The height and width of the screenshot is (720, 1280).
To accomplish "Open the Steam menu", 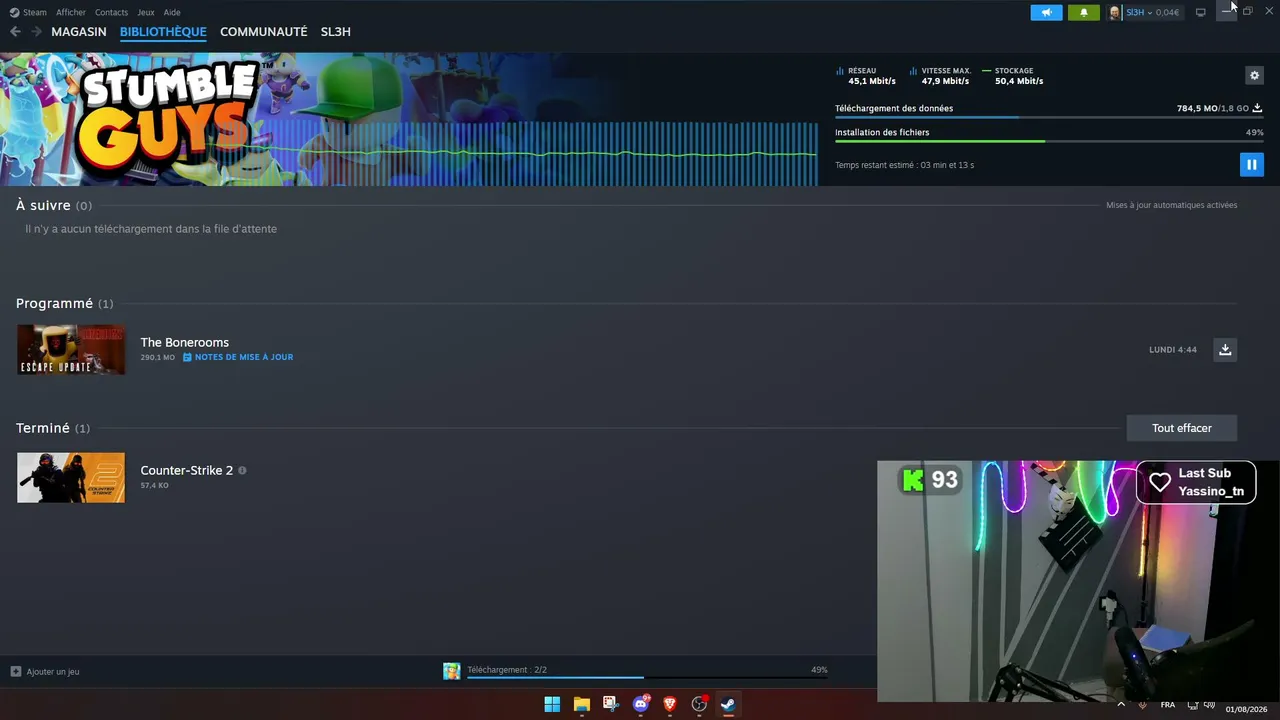I will coord(35,12).
